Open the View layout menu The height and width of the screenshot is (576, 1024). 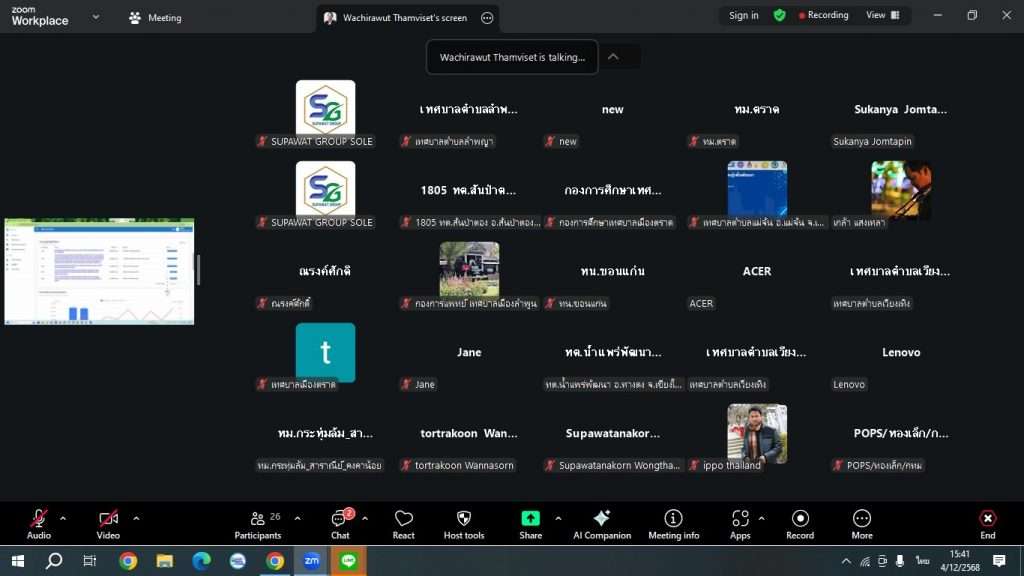pos(882,15)
